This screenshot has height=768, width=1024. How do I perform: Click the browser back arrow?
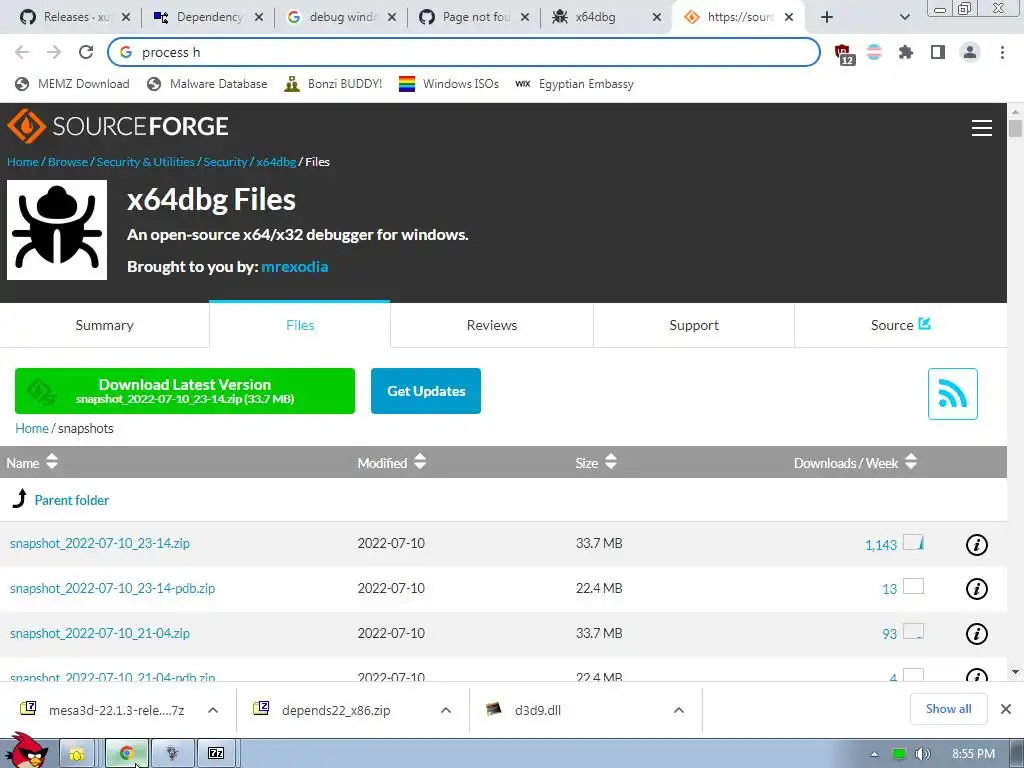click(x=22, y=52)
